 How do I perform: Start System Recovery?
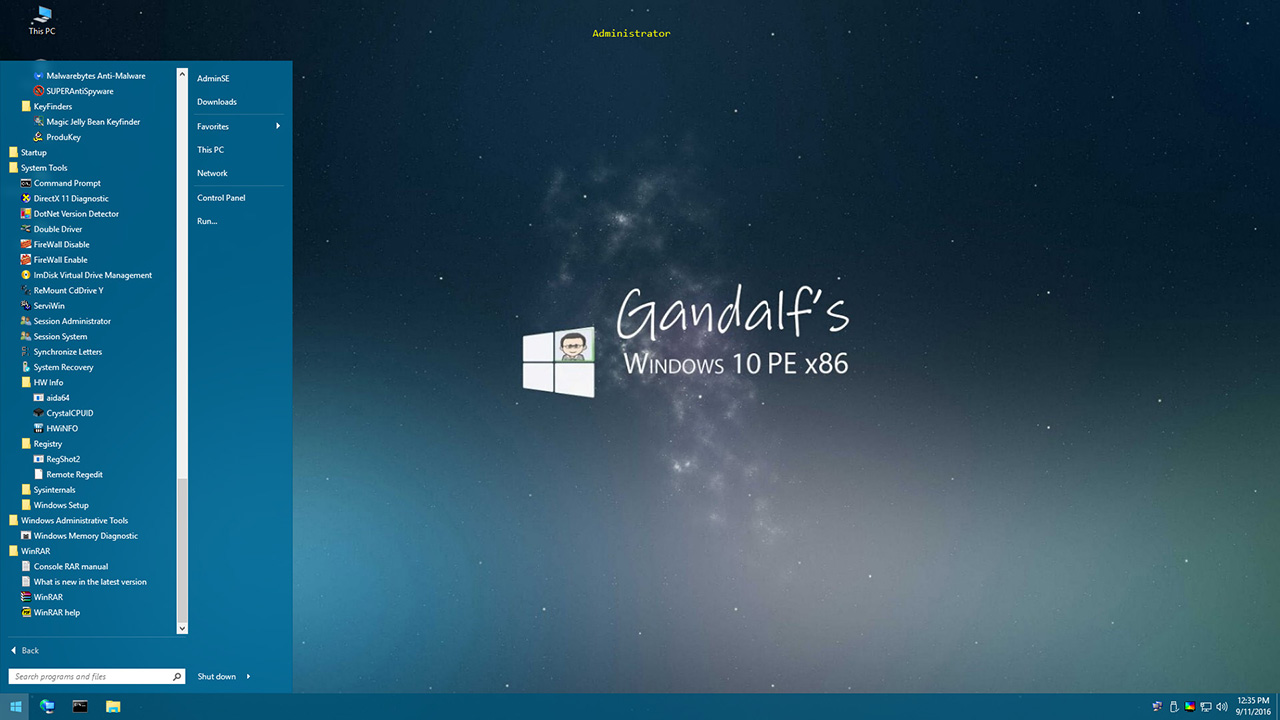(x=57, y=367)
